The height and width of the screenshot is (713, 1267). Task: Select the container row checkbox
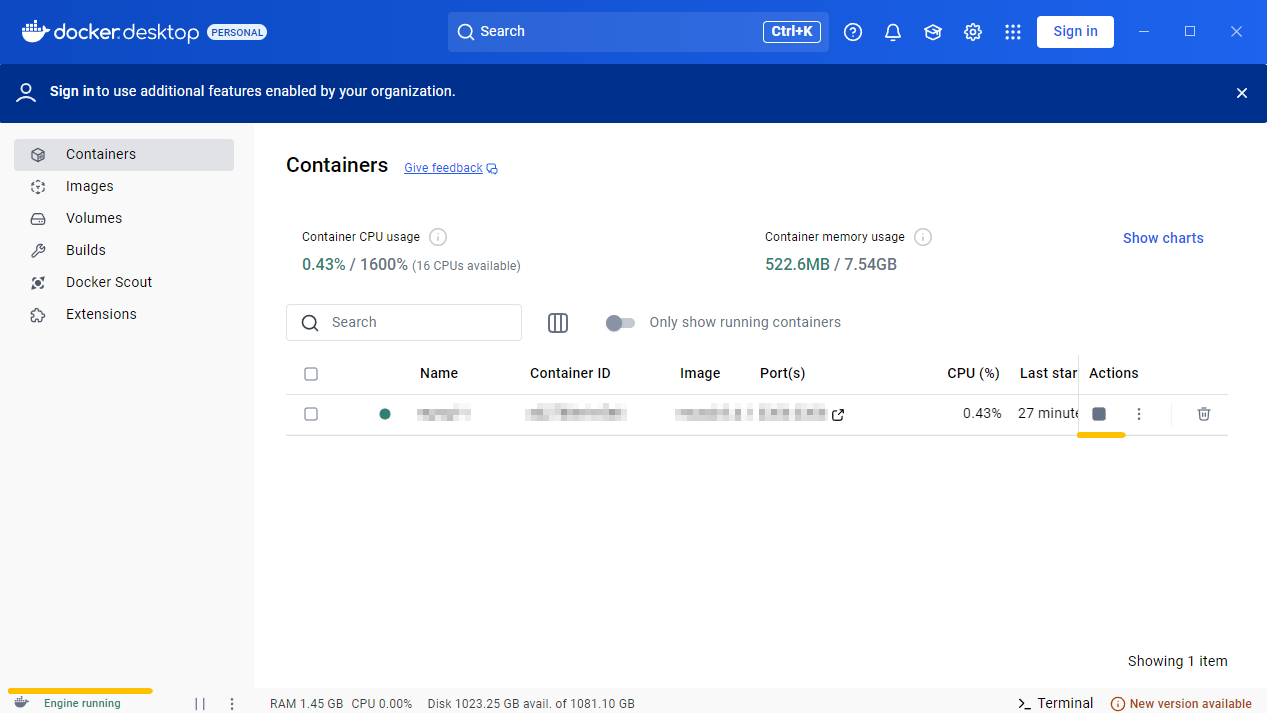coord(311,414)
